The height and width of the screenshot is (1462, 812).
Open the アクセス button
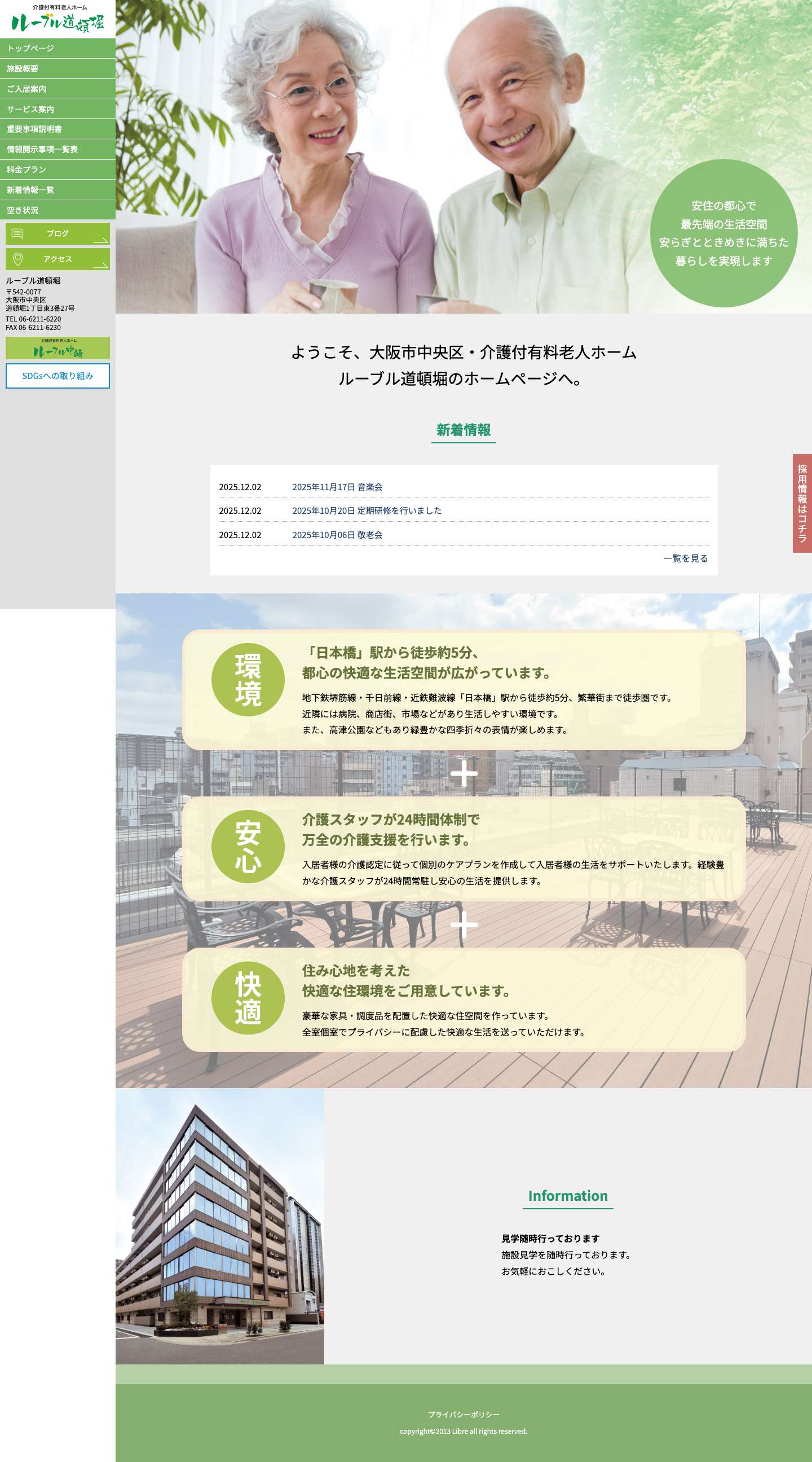[58, 259]
